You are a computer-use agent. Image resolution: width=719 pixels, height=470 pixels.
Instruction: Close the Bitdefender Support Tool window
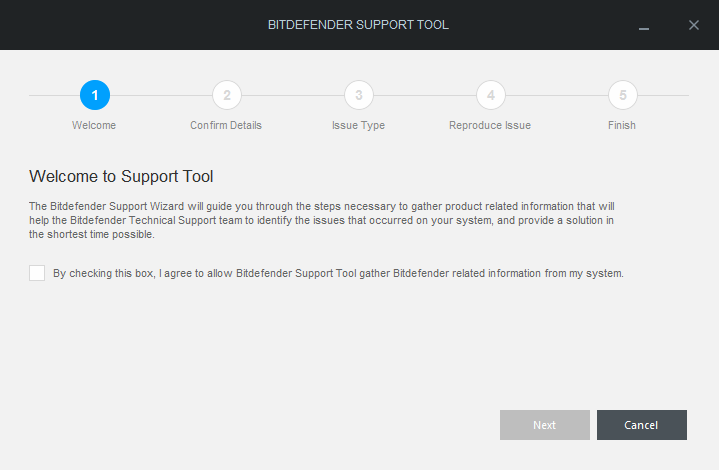[694, 25]
